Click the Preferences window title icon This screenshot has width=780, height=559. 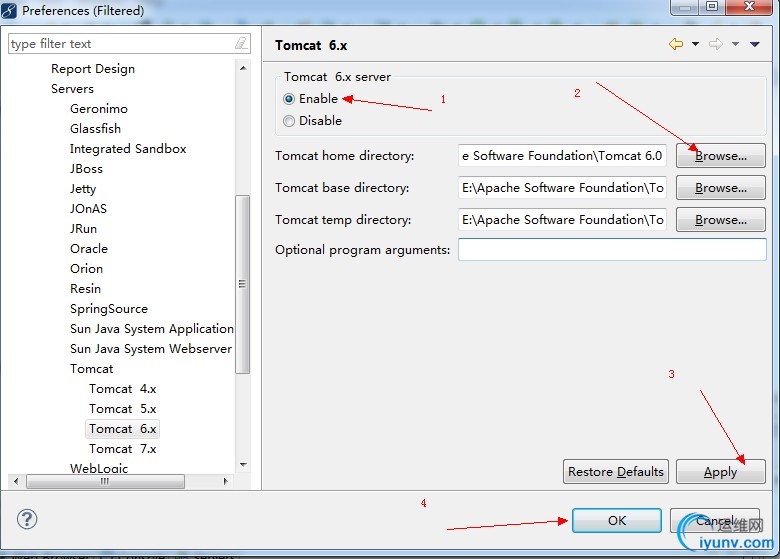coord(9,10)
